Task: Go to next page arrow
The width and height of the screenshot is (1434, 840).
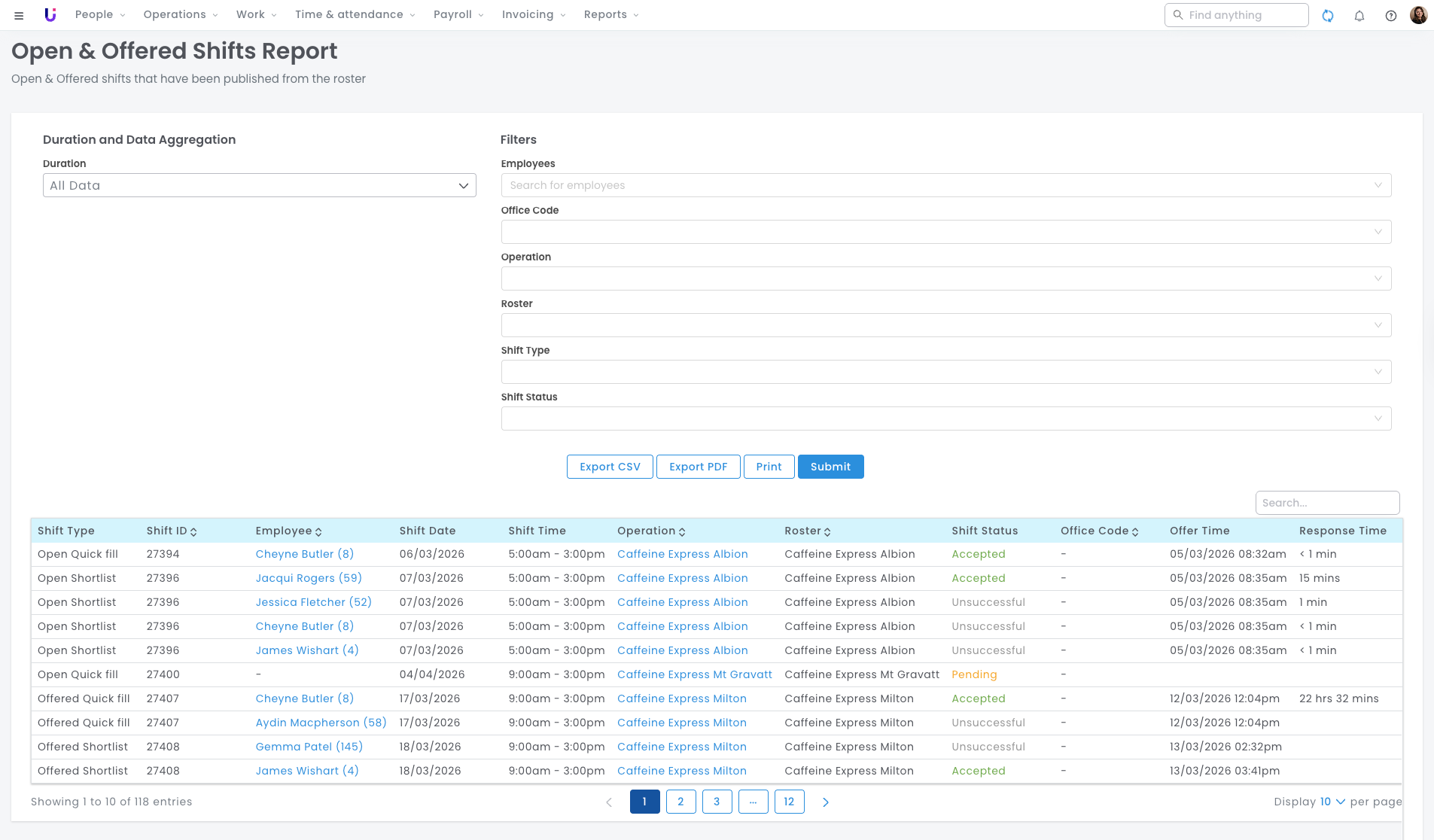Action: (826, 802)
